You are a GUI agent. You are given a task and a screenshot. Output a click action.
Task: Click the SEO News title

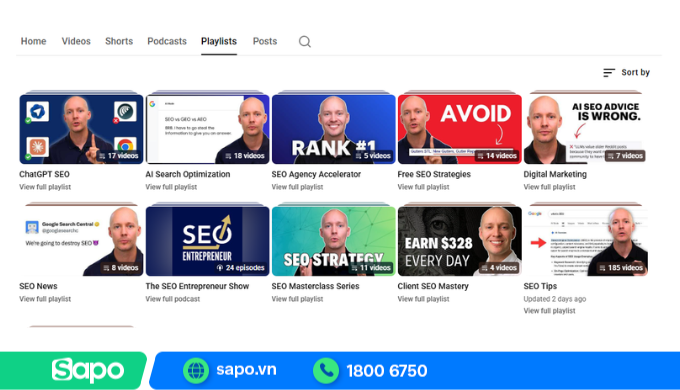point(38,286)
